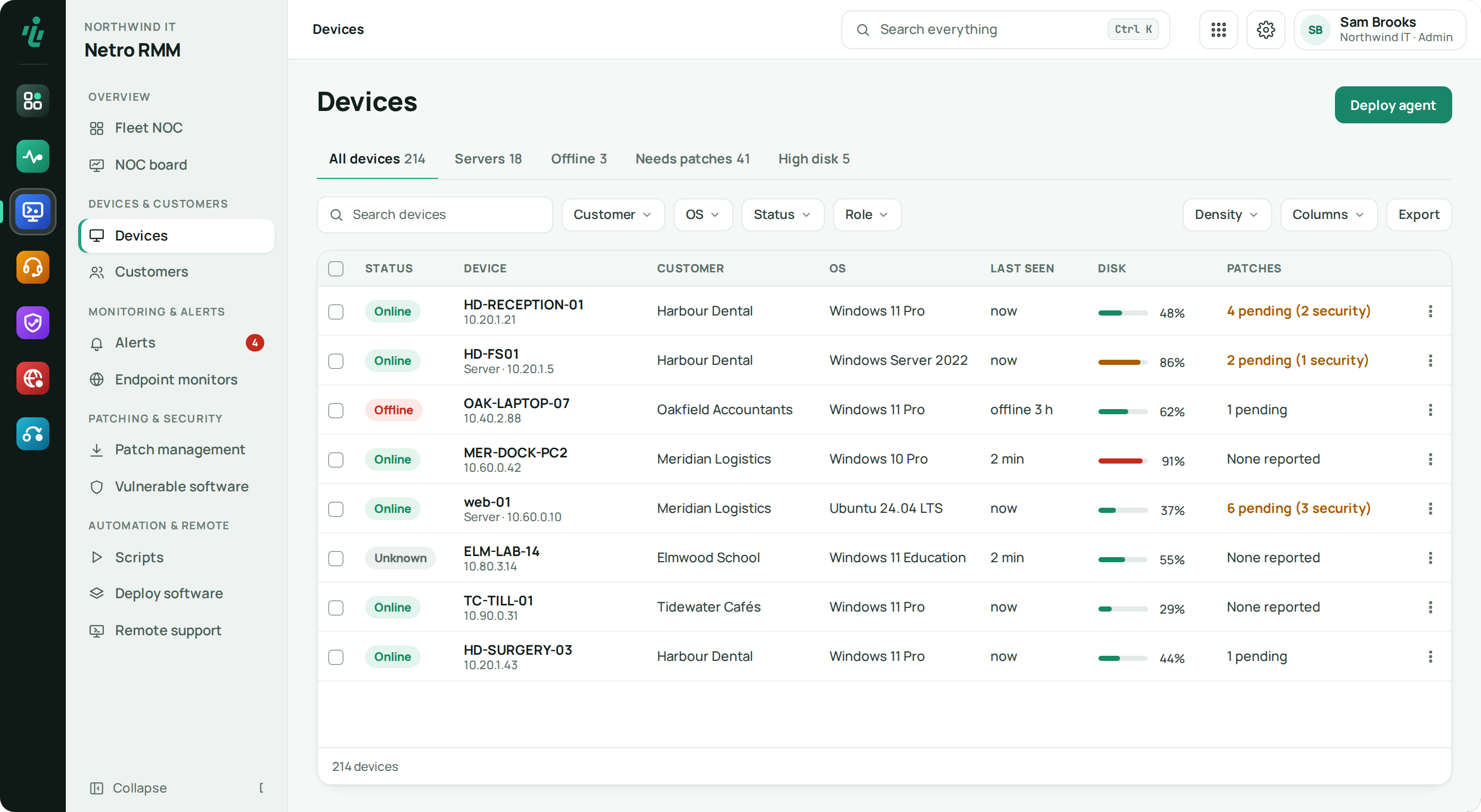Open row actions menu for HD-SURGERY-03
1481x812 pixels.
click(1431, 656)
